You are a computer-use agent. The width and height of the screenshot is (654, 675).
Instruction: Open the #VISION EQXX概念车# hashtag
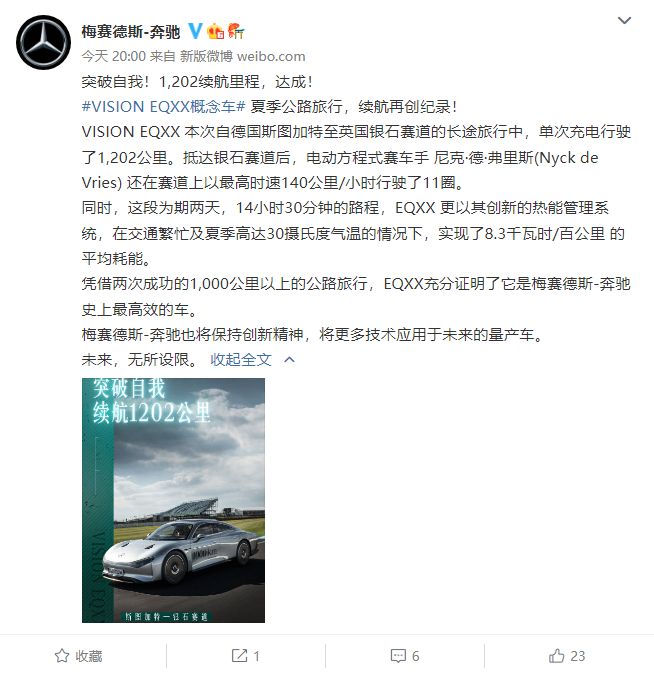tap(164, 106)
